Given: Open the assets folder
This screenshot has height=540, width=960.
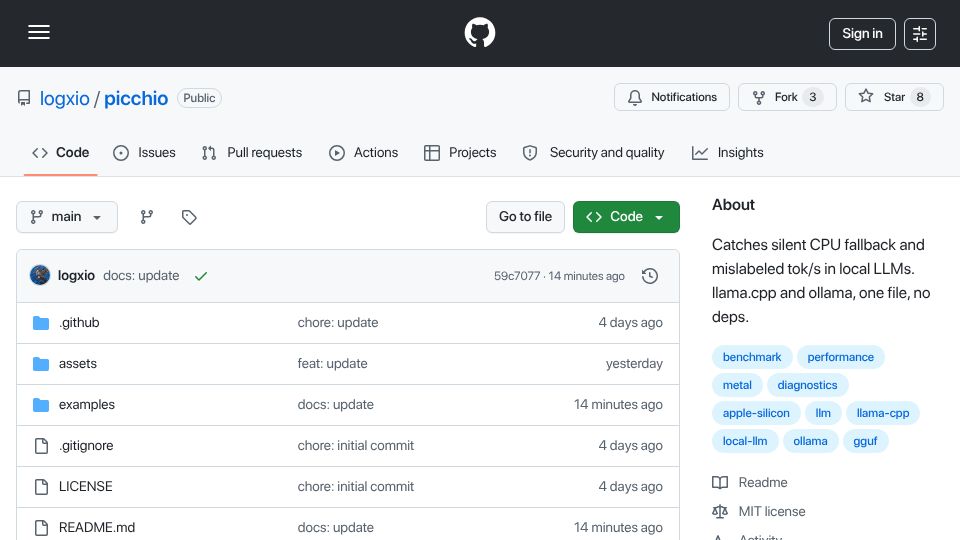Looking at the screenshot, I should click(x=78, y=364).
